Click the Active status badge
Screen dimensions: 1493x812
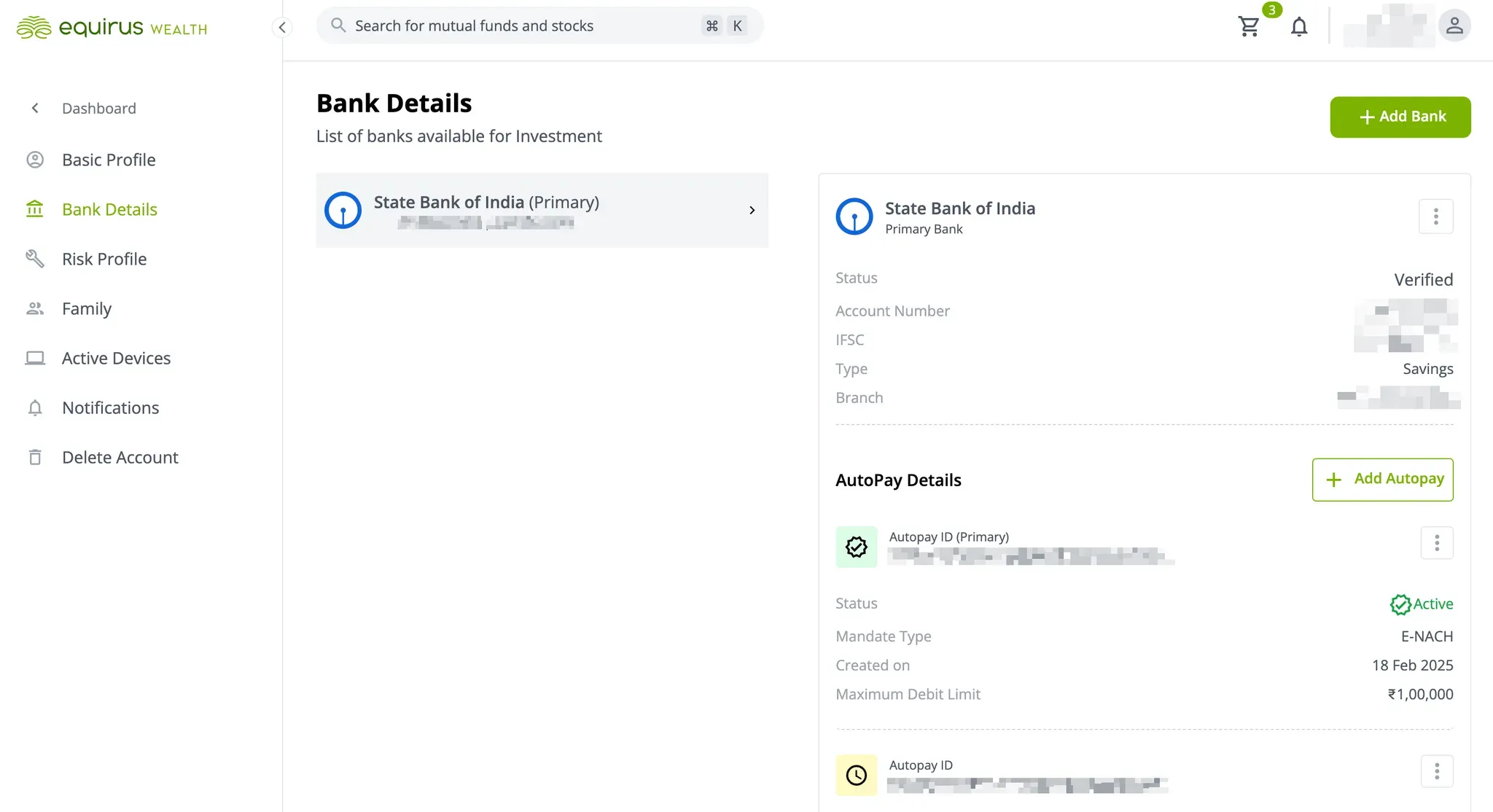(1421, 604)
